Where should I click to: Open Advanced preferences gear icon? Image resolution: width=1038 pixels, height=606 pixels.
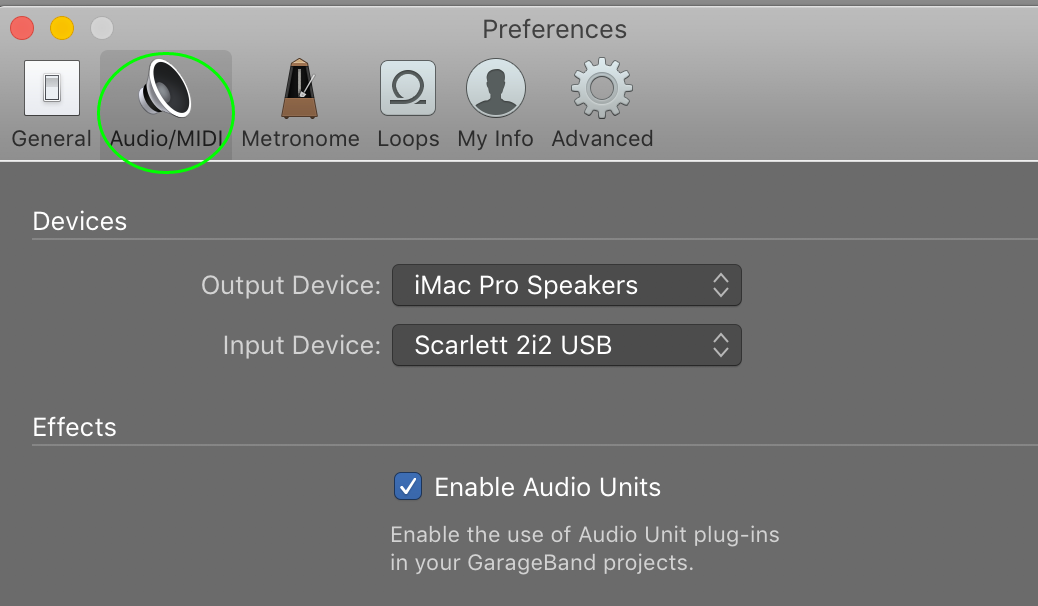601,88
